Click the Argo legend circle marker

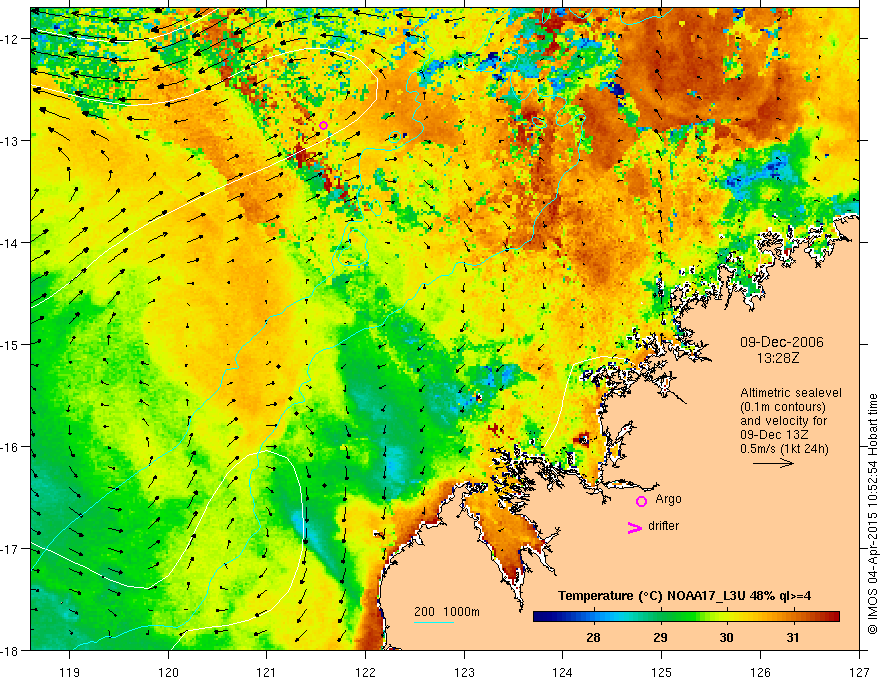pyautogui.click(x=641, y=502)
